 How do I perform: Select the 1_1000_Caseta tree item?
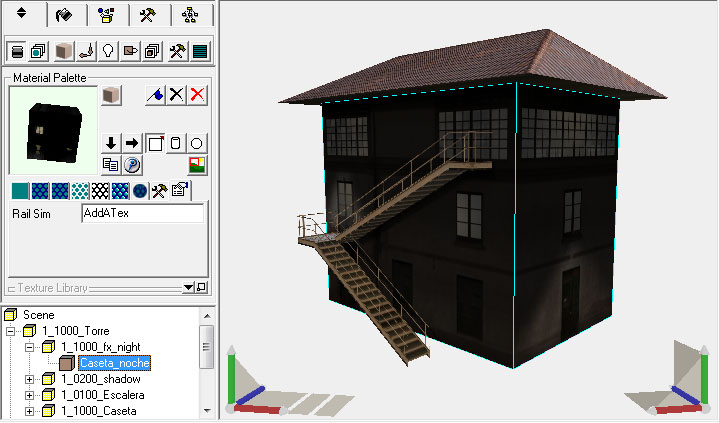click(x=98, y=411)
